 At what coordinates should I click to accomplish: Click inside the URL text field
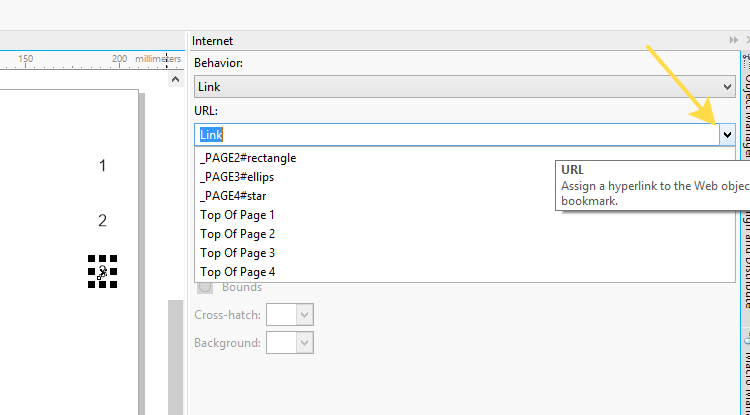(x=450, y=134)
